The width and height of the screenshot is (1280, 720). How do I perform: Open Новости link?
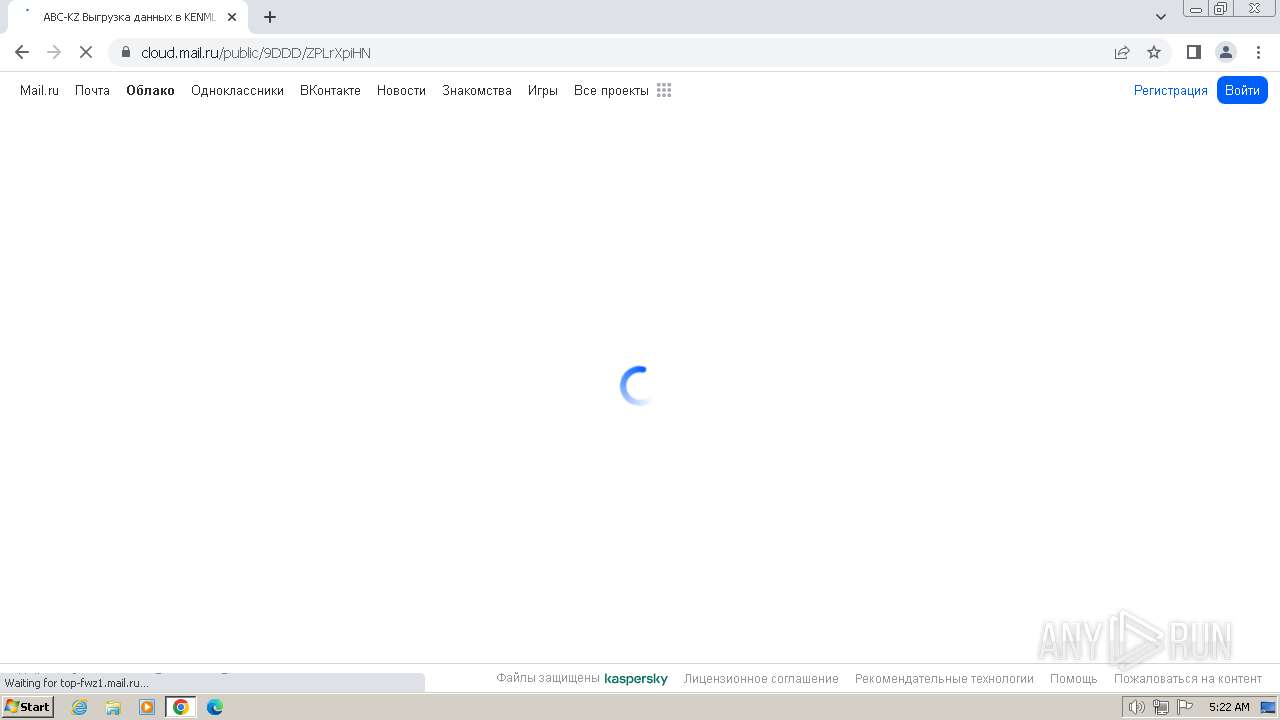click(401, 90)
